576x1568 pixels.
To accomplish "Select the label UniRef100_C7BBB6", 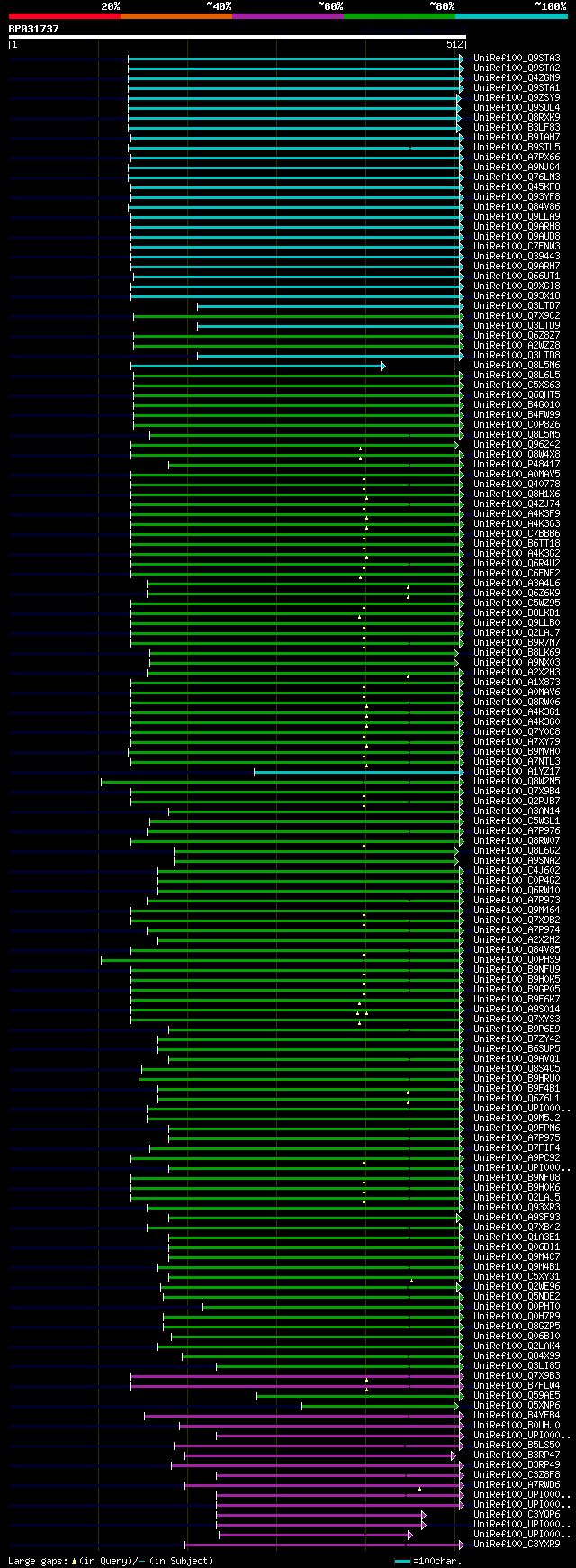I will [517, 534].
